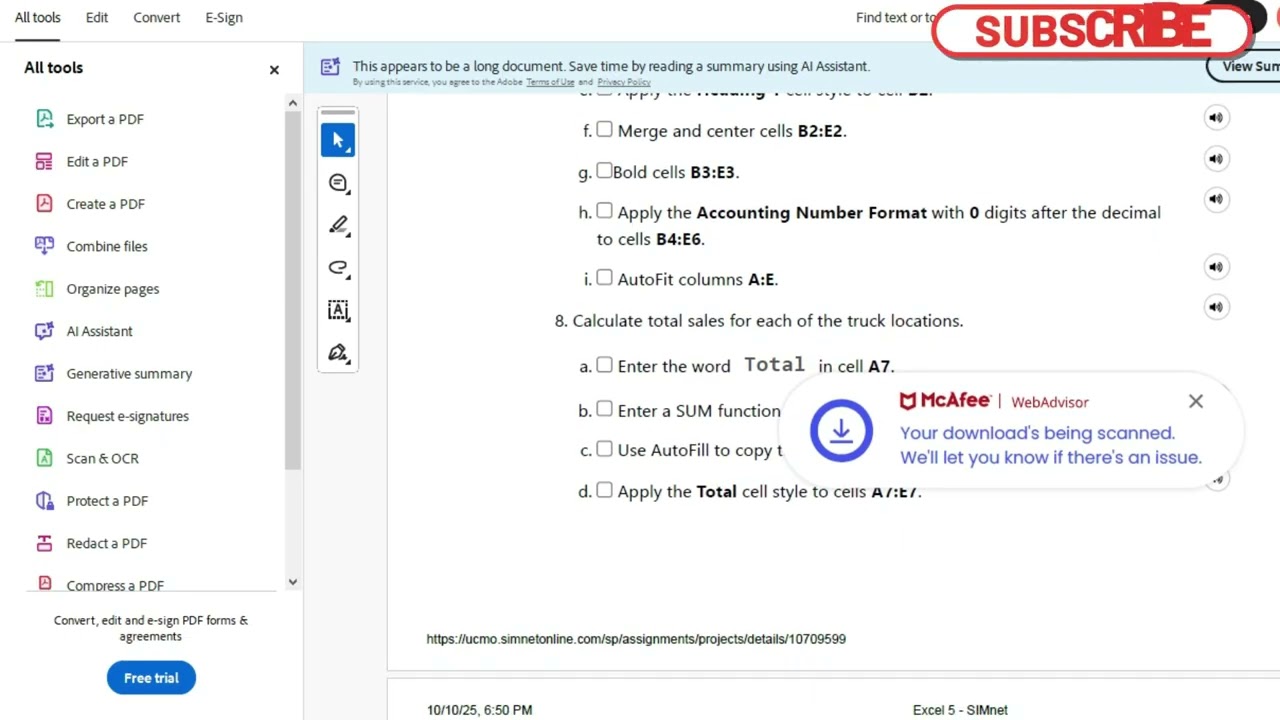Viewport: 1280px width, 720px height.
Task: Dismiss the McAfee WebAdvisor notification
Action: 1196,401
